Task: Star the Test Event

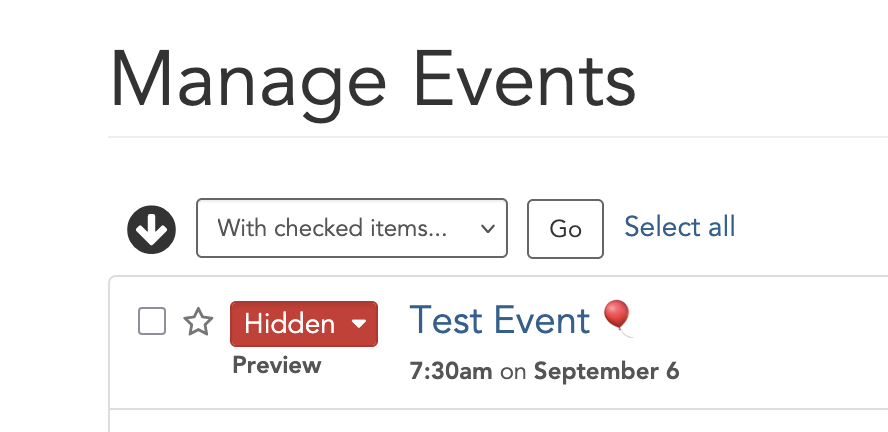Action: [x=199, y=322]
